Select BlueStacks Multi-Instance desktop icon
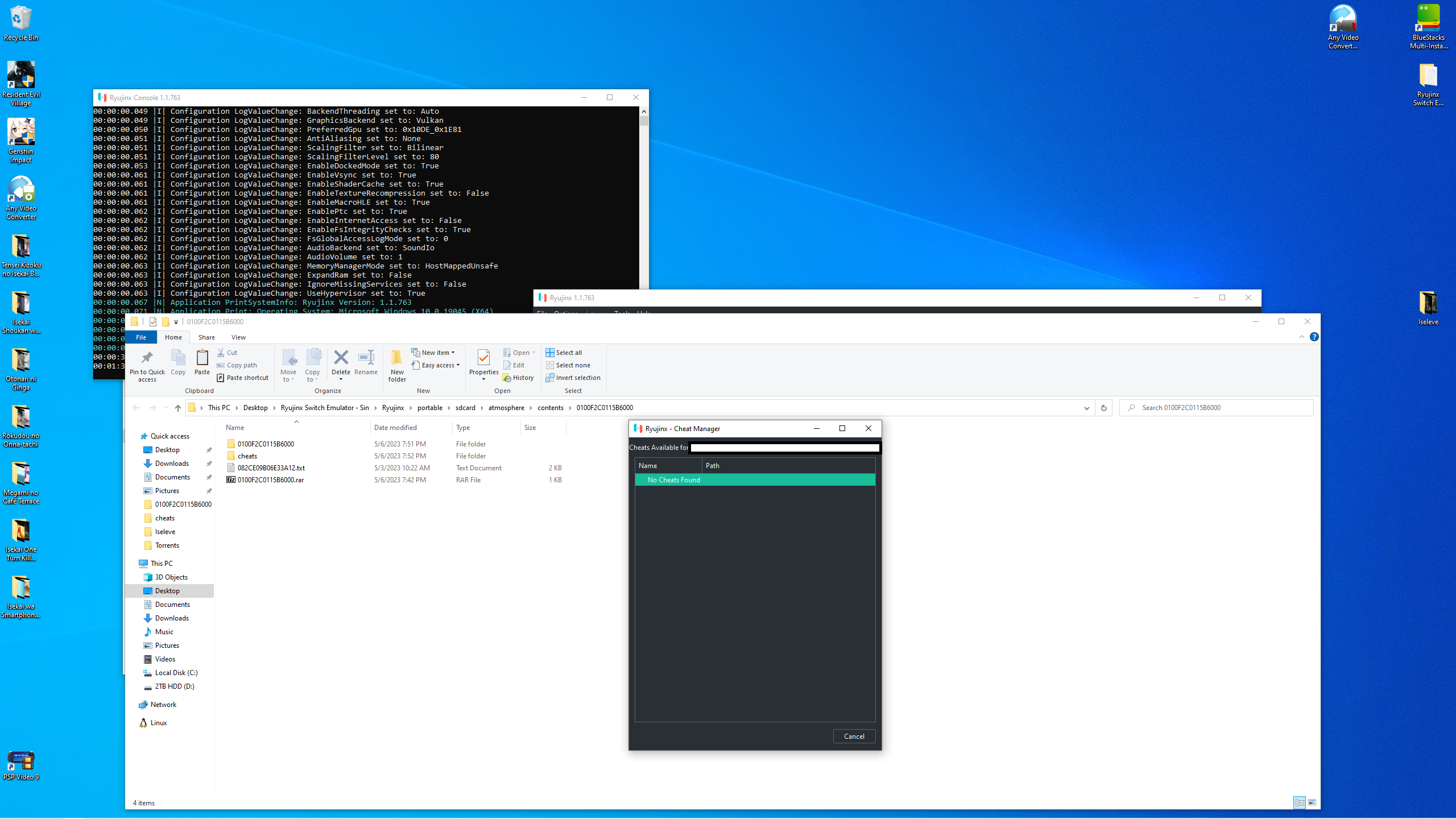 click(x=1428, y=27)
